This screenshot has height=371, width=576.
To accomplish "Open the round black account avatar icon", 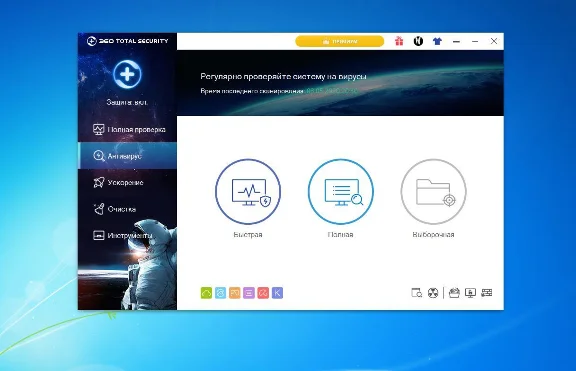I will coord(418,41).
